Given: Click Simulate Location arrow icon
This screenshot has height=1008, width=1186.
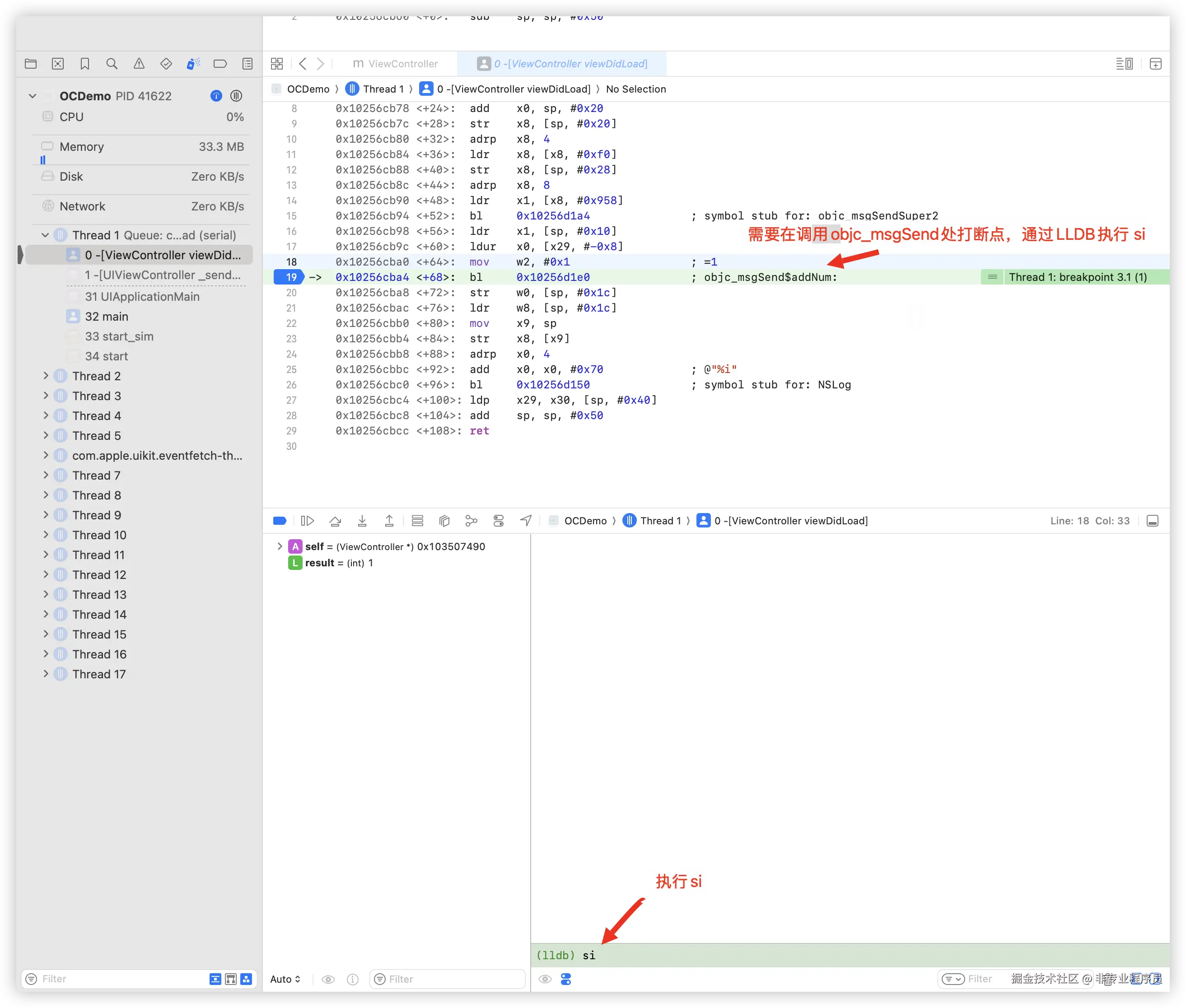Looking at the screenshot, I should [x=526, y=521].
